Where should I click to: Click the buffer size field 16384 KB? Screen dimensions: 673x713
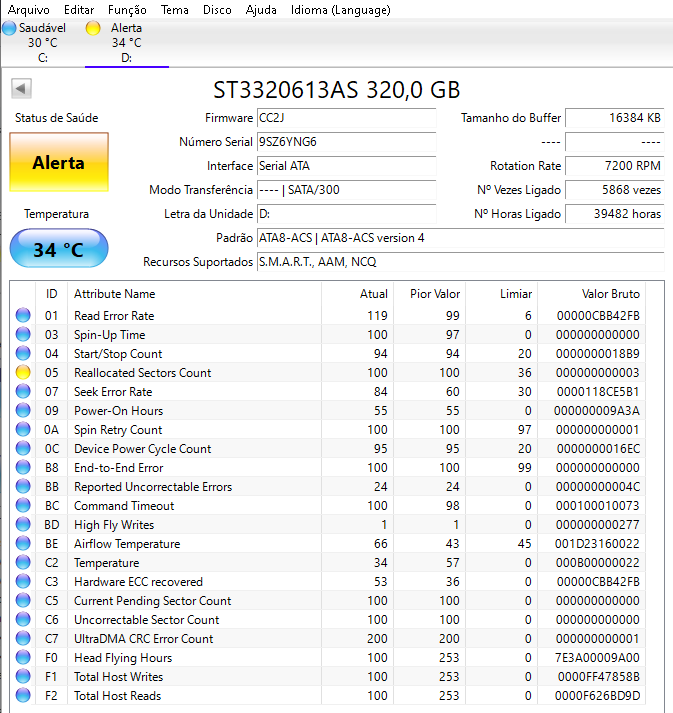click(615, 118)
